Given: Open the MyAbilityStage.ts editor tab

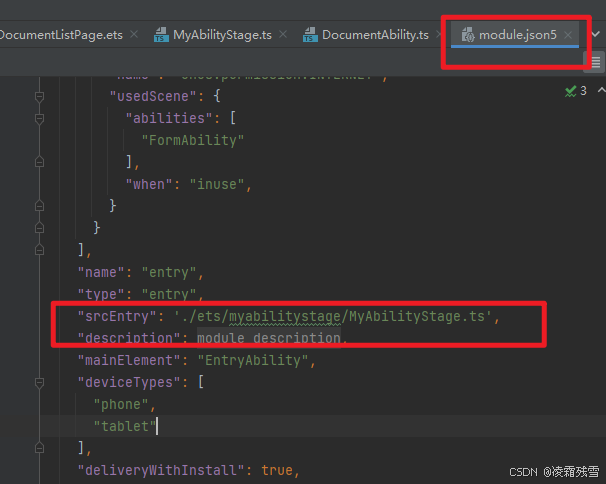Looking at the screenshot, I should point(222,35).
